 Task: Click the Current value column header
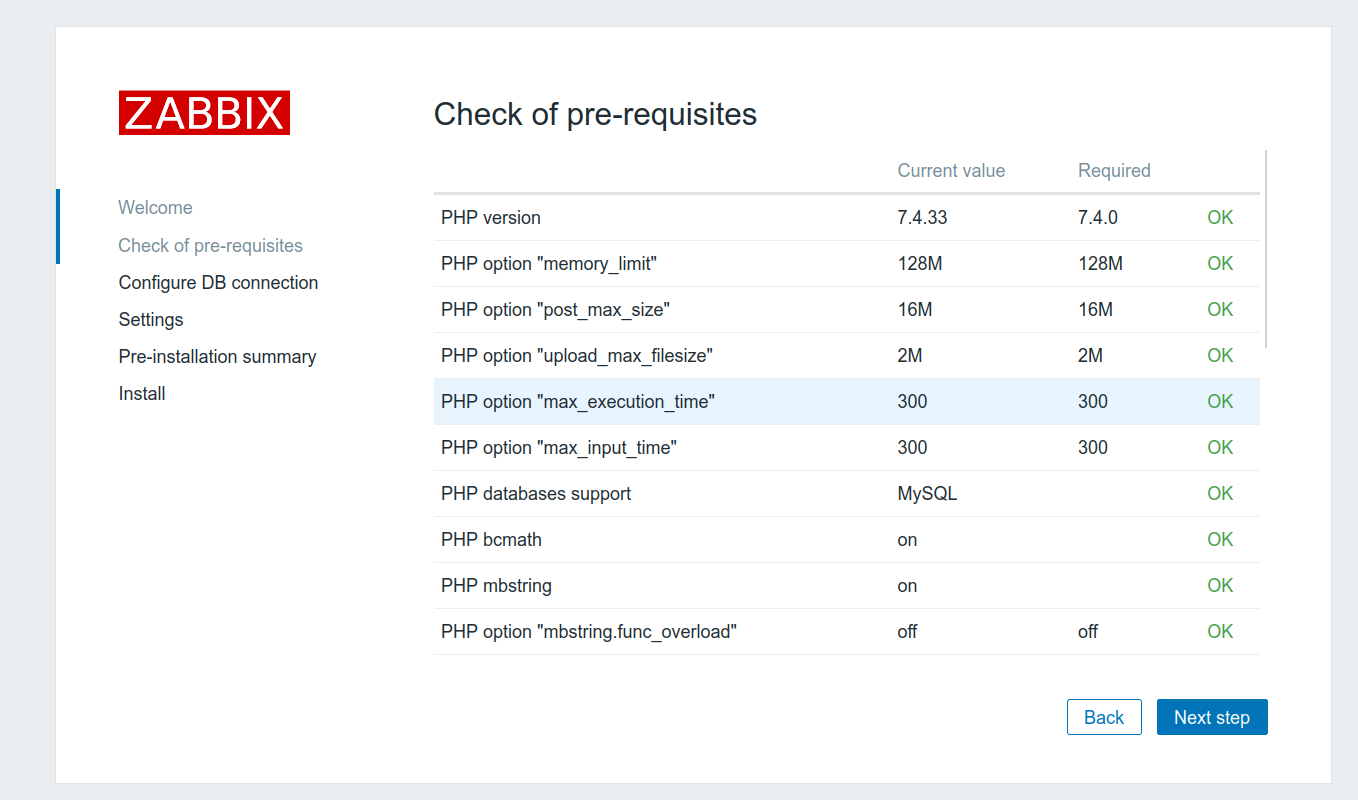pos(951,170)
